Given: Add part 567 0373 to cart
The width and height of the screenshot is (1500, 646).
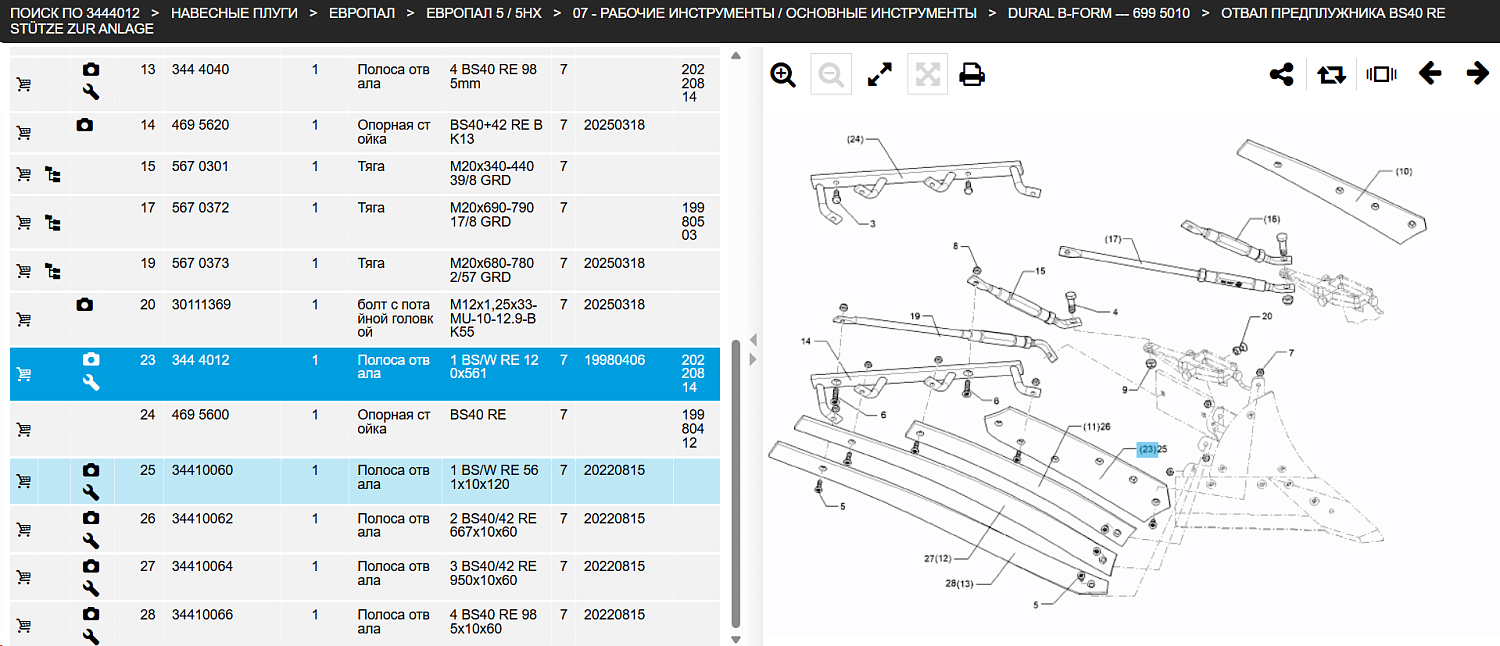Looking at the screenshot, I should click(24, 271).
